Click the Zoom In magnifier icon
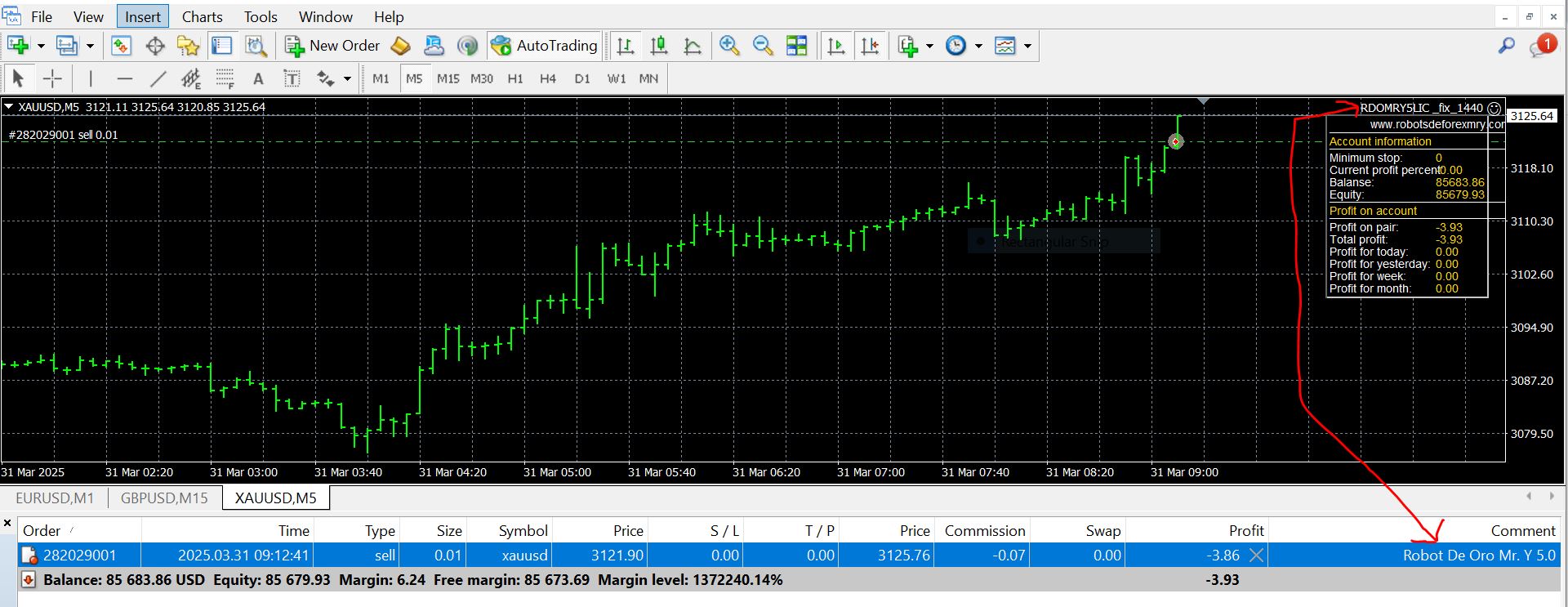 (x=729, y=46)
